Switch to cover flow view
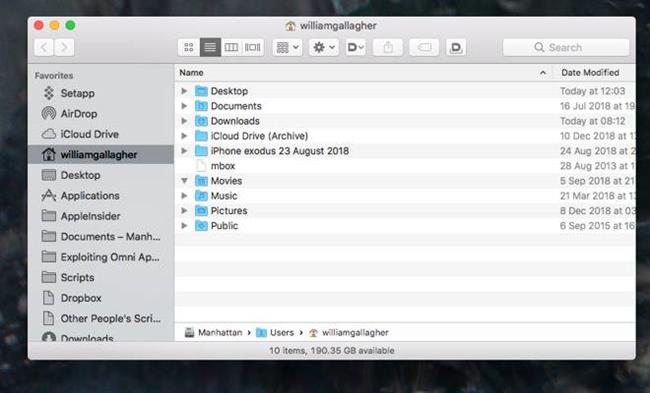Viewport: 650px width, 393px height. coord(253,47)
